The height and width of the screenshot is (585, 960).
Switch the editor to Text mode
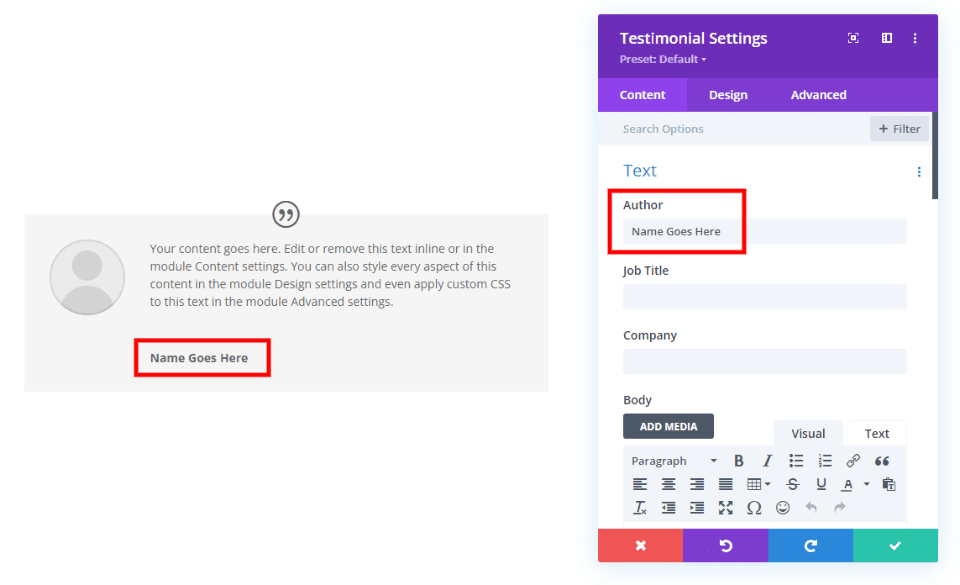[876, 433]
